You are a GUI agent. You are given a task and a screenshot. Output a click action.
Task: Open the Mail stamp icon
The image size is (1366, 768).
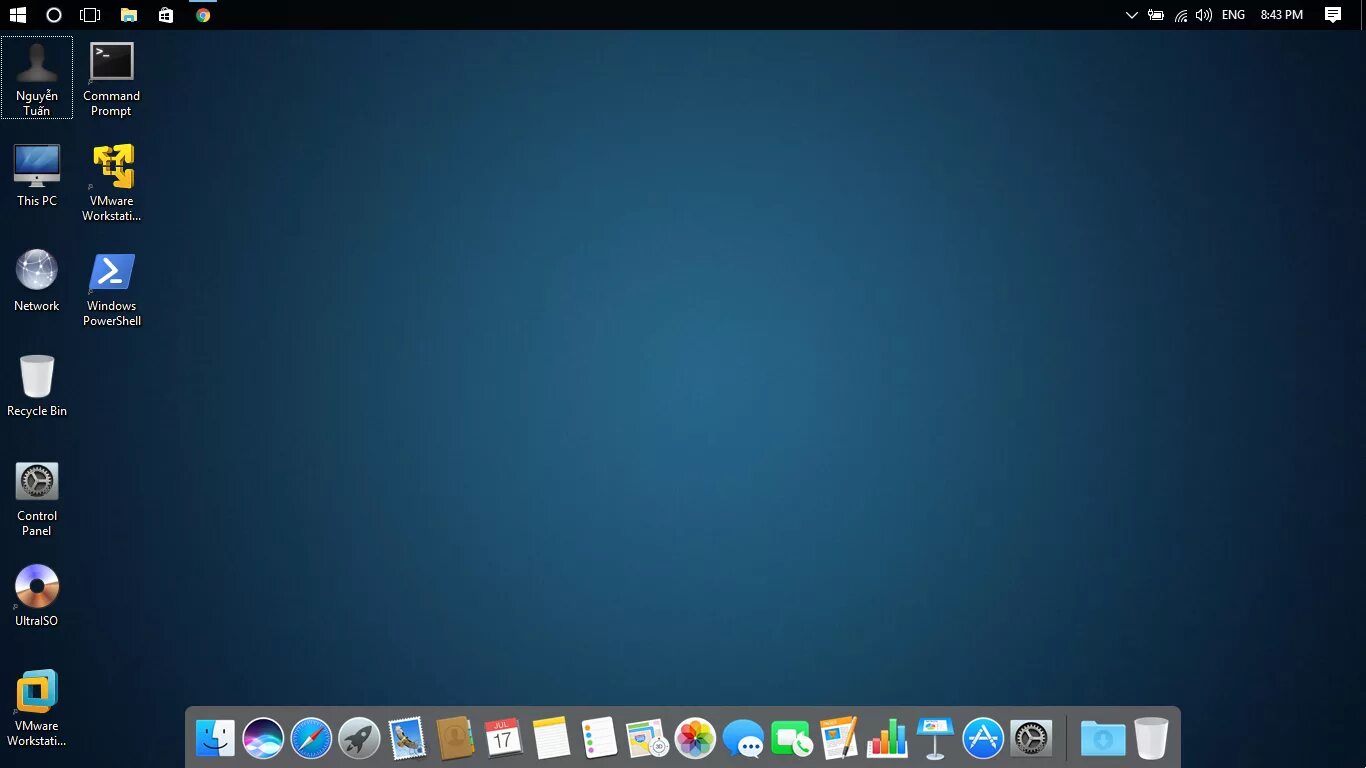point(407,739)
